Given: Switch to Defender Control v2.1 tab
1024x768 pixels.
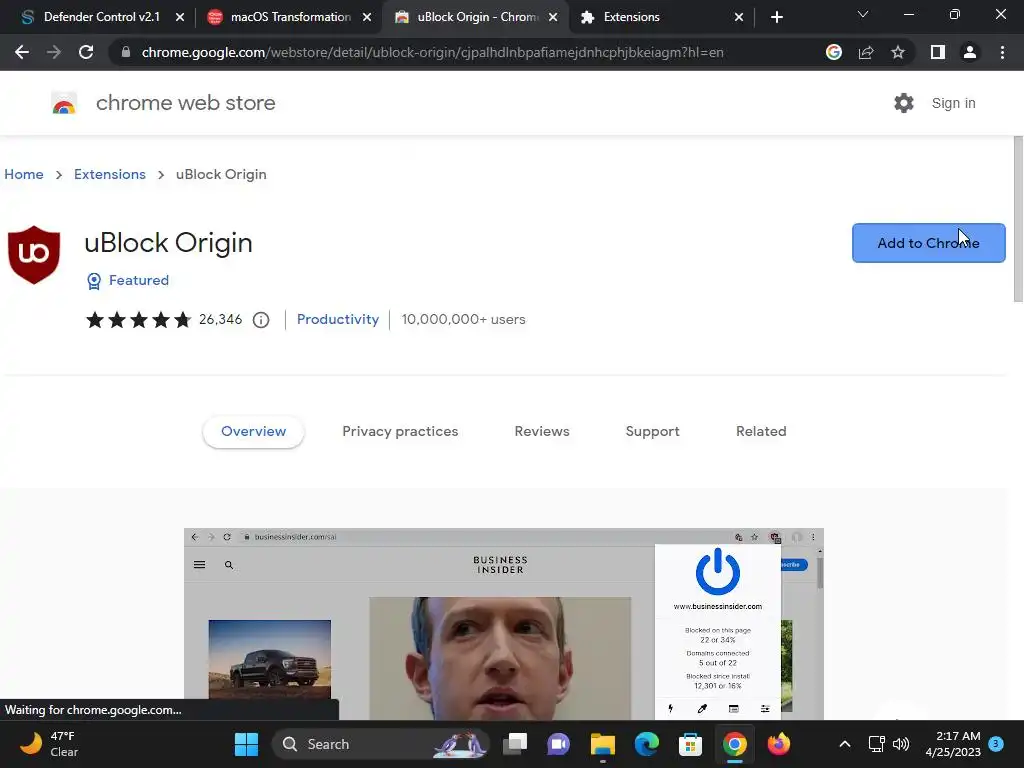Looking at the screenshot, I should point(101,17).
